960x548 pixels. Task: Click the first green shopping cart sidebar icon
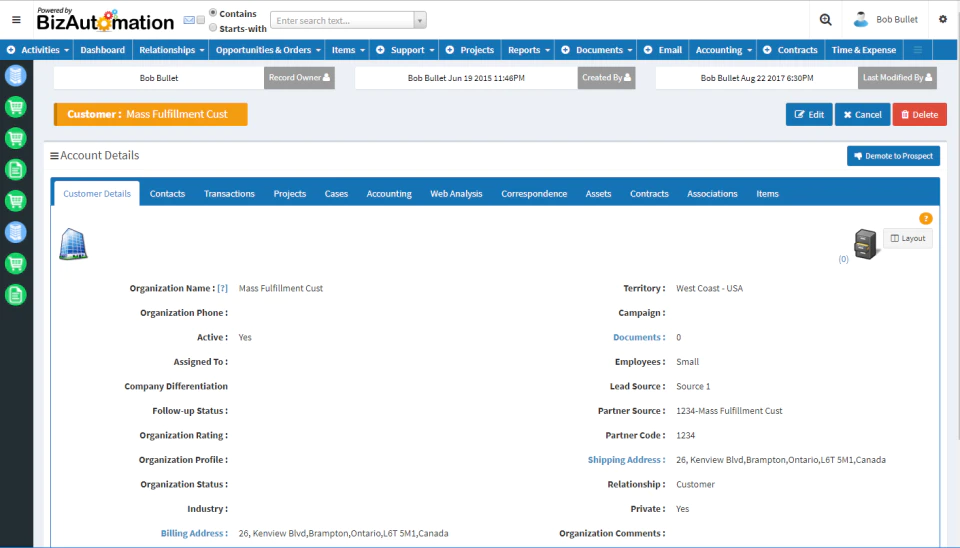(x=15, y=107)
